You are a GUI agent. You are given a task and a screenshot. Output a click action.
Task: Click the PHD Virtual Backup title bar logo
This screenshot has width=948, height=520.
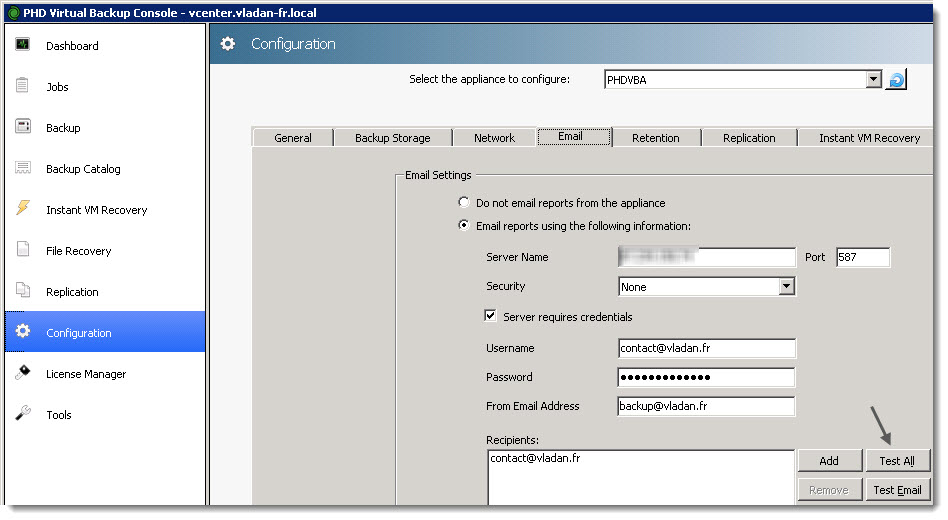pos(13,13)
